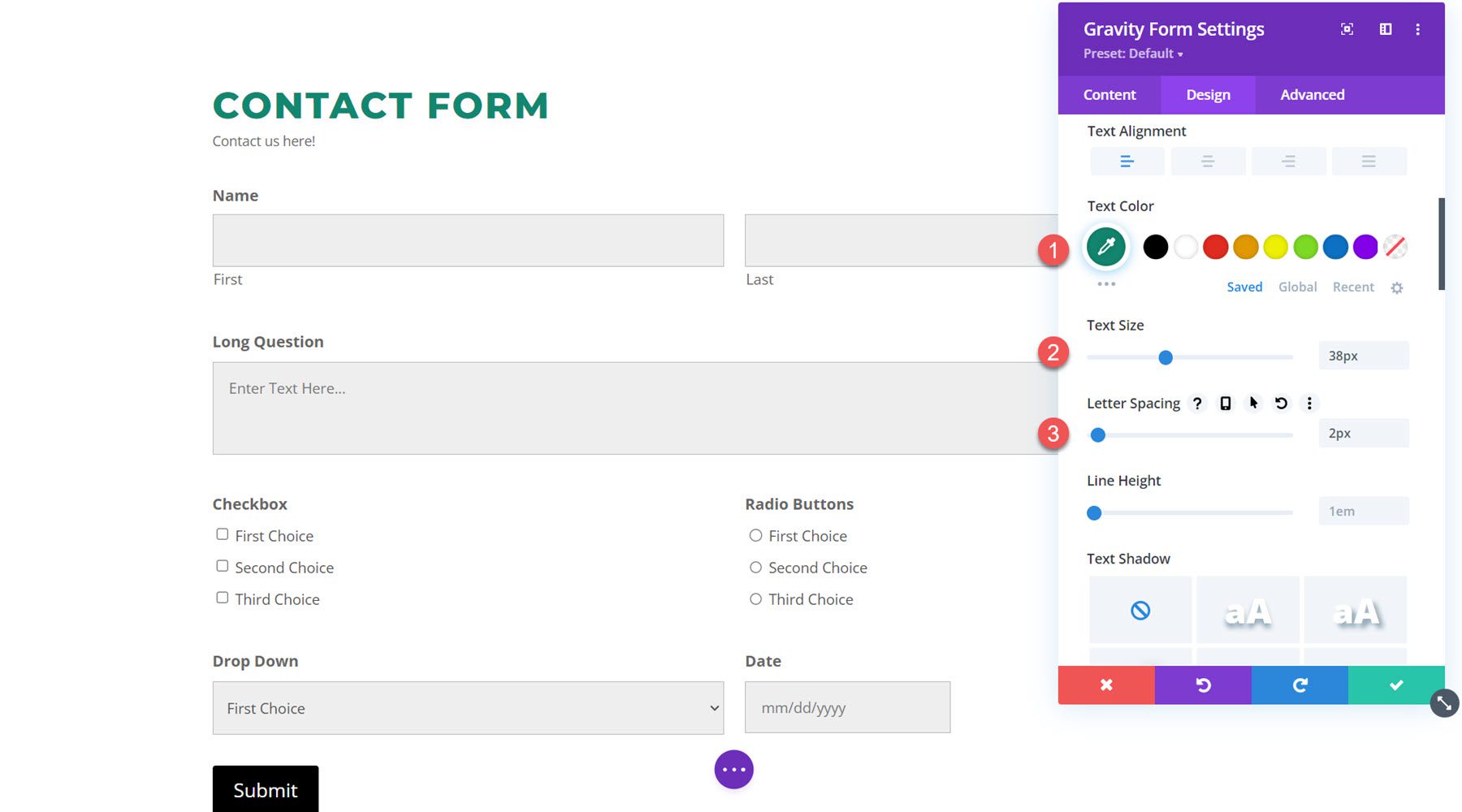The width and height of the screenshot is (1462, 812).
Task: Open responsive device settings for Letter Spacing
Action: coord(1225,403)
